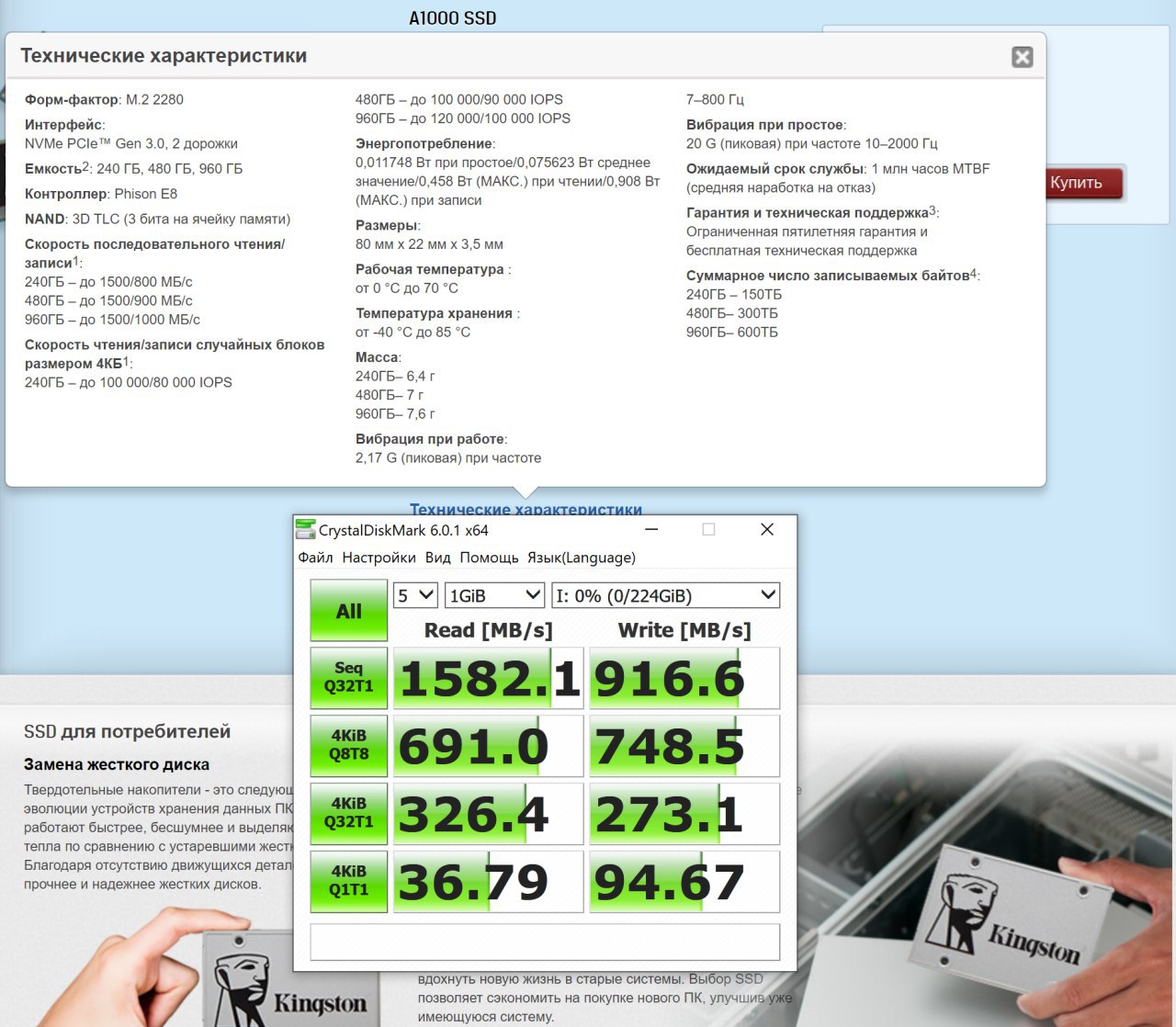Click the 960ГБ– 600ТБ endurance line
The width and height of the screenshot is (1176, 1027).
(732, 332)
